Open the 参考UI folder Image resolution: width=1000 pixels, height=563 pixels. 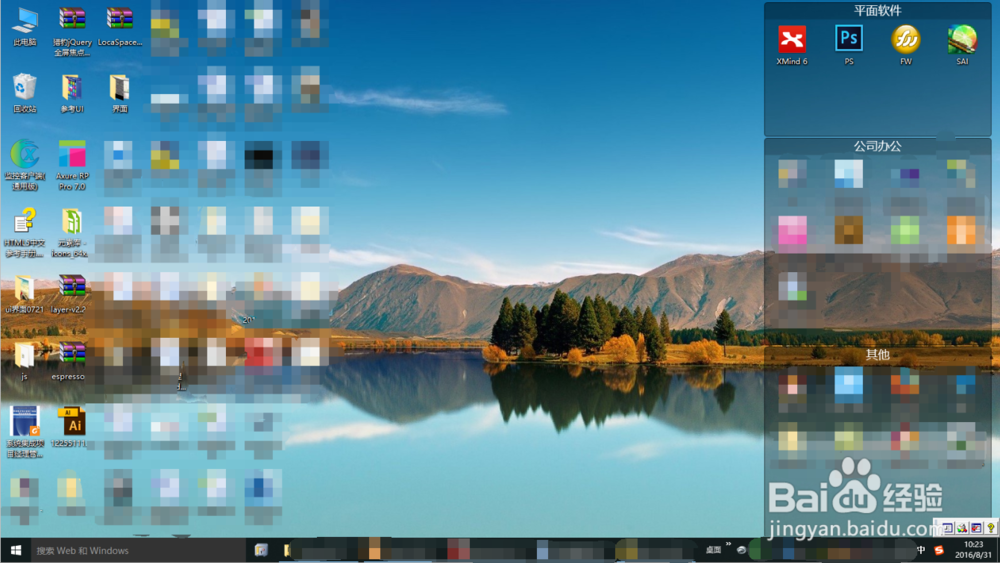72,93
